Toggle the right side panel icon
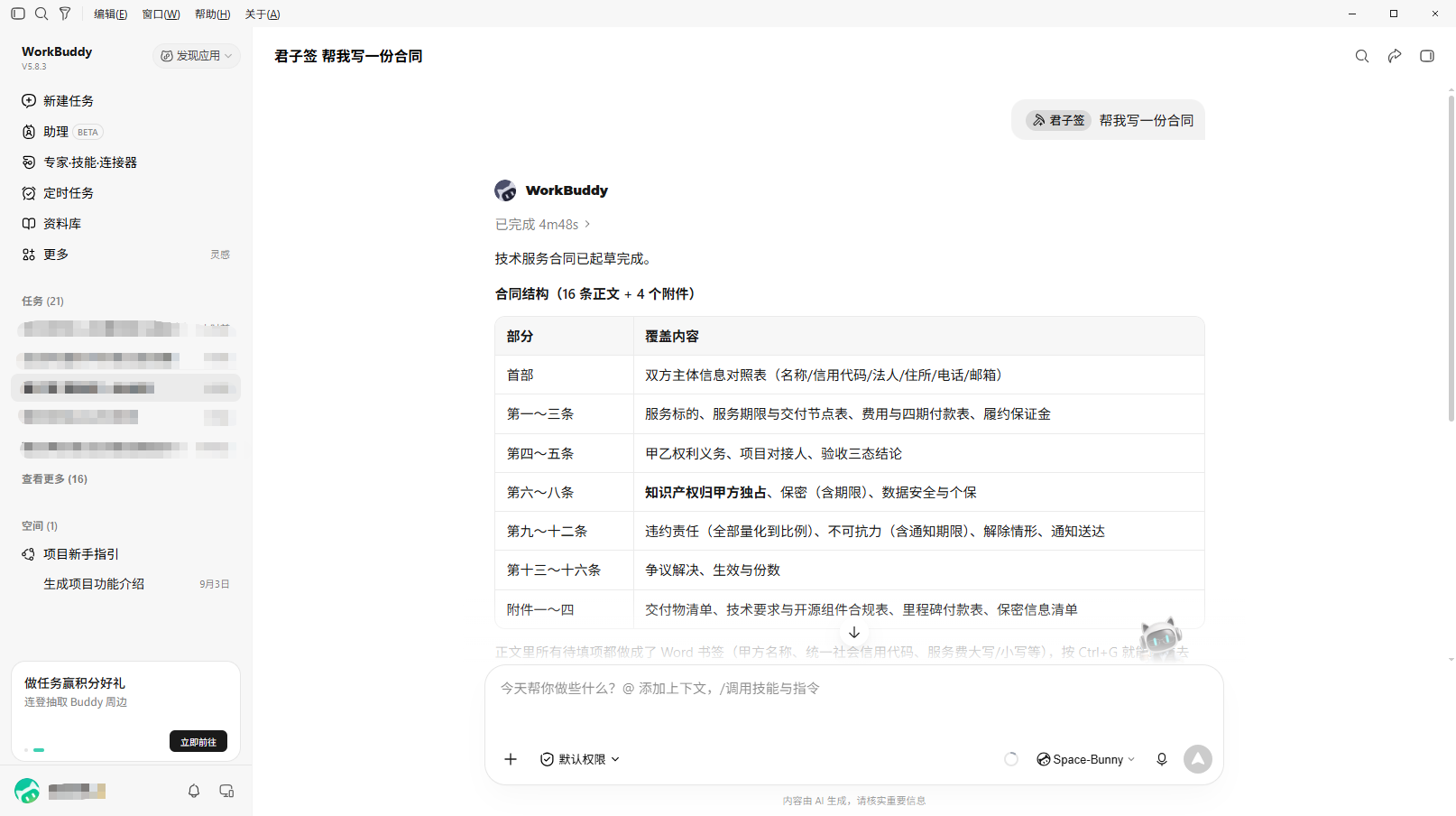The height and width of the screenshot is (816, 1456). click(x=1427, y=56)
